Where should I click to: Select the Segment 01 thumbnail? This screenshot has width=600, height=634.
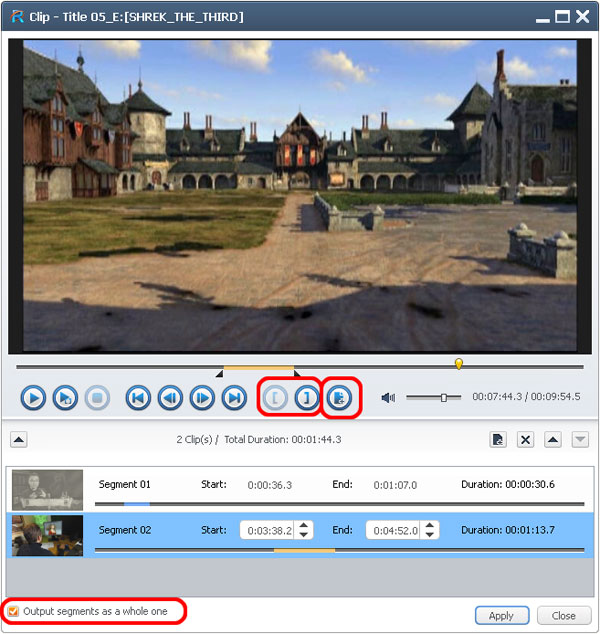click(x=47, y=490)
